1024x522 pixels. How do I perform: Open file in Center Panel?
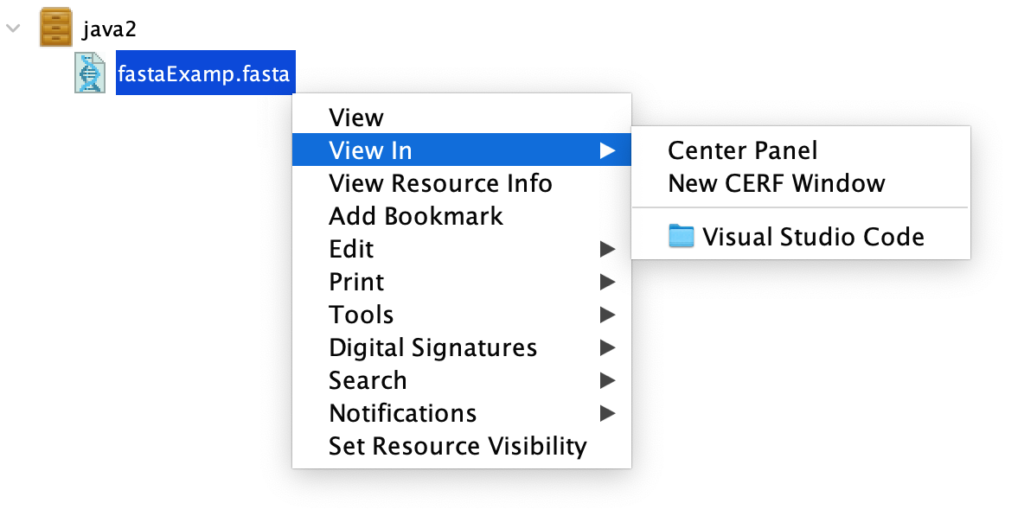pos(742,151)
